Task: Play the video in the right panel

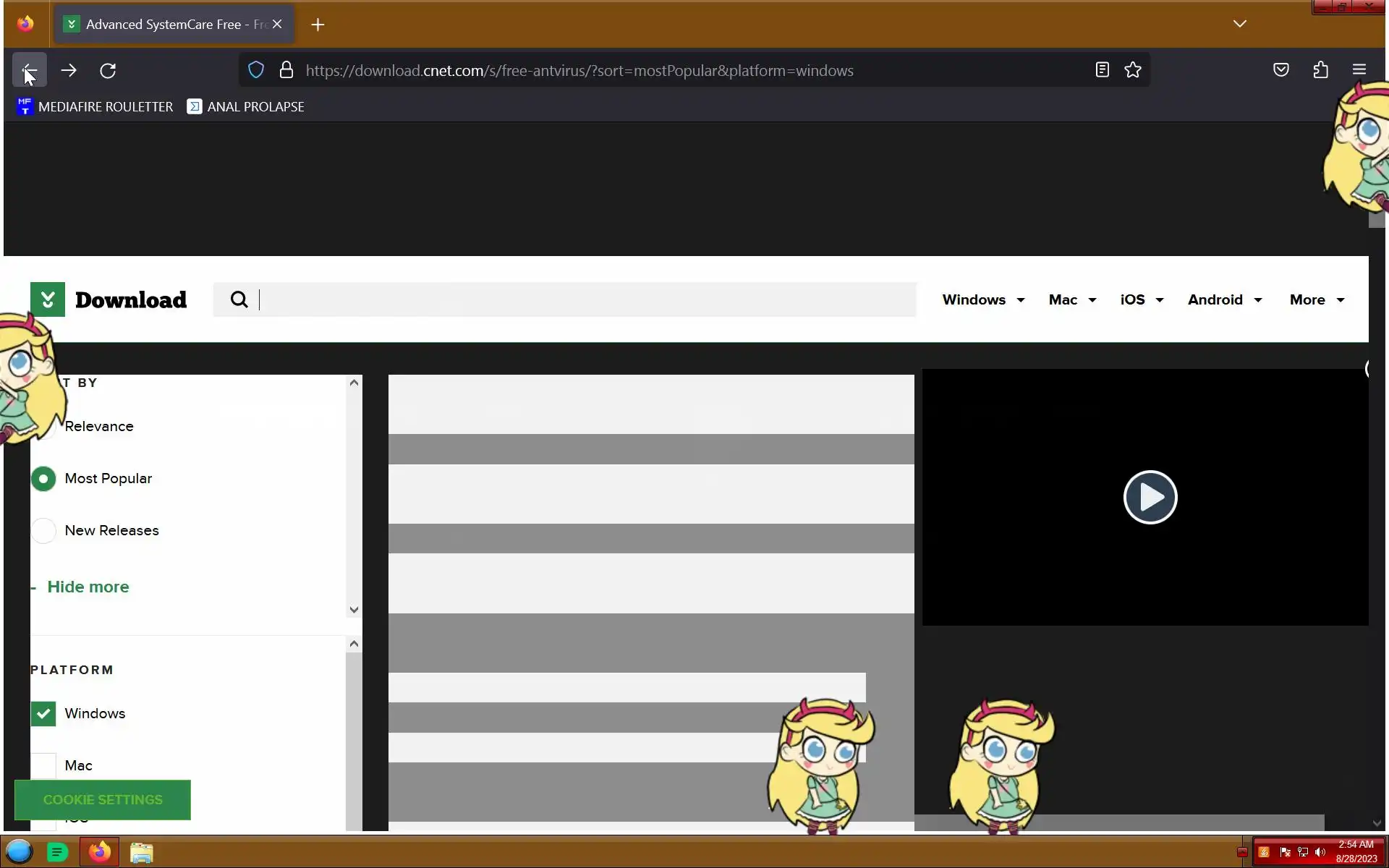Action: 1150,497
